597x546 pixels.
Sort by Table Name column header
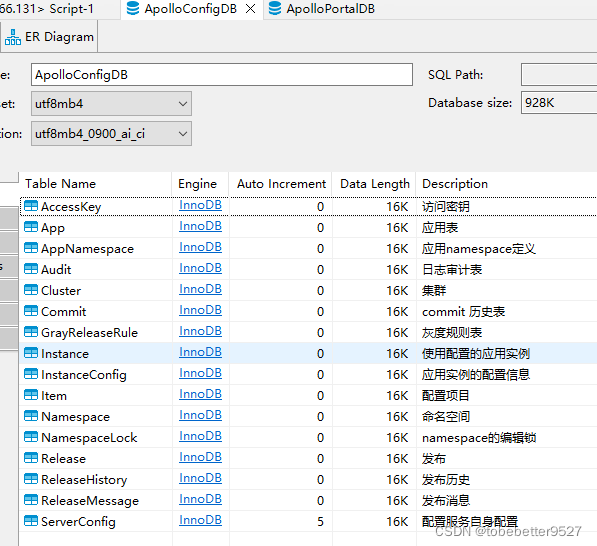pyautogui.click(x=96, y=184)
